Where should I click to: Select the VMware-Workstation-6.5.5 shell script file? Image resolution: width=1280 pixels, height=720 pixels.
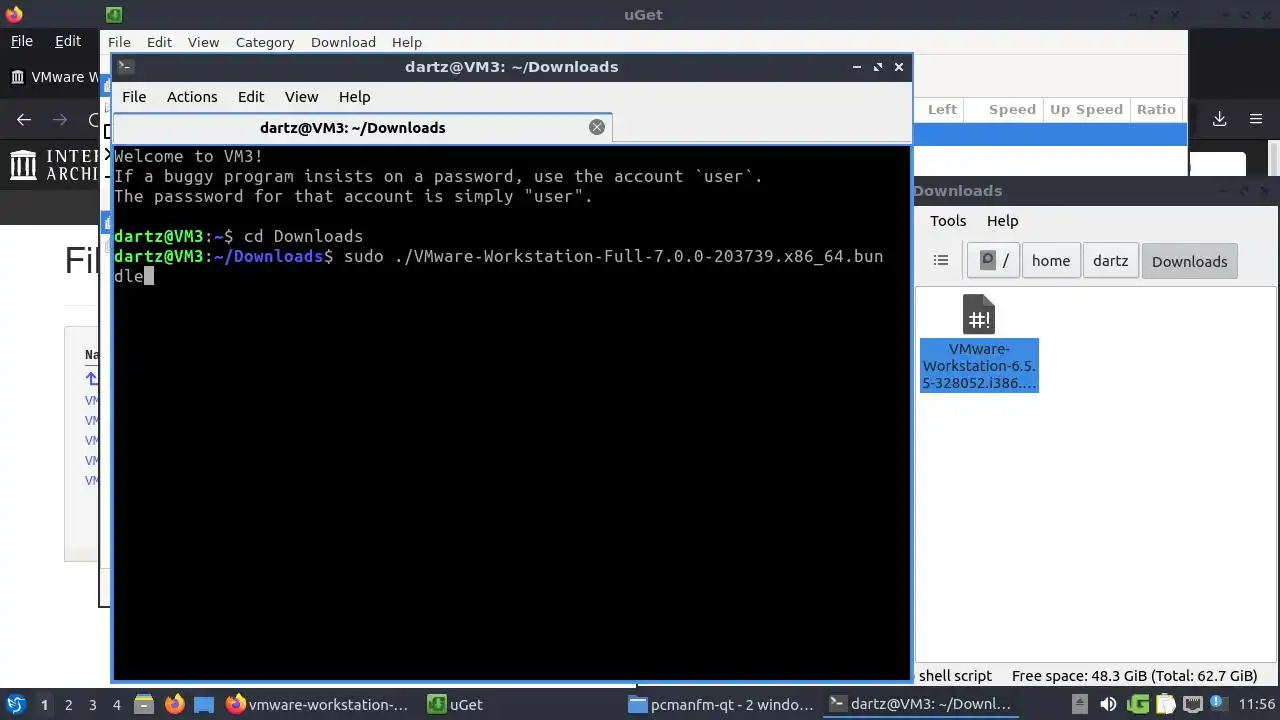tap(979, 343)
